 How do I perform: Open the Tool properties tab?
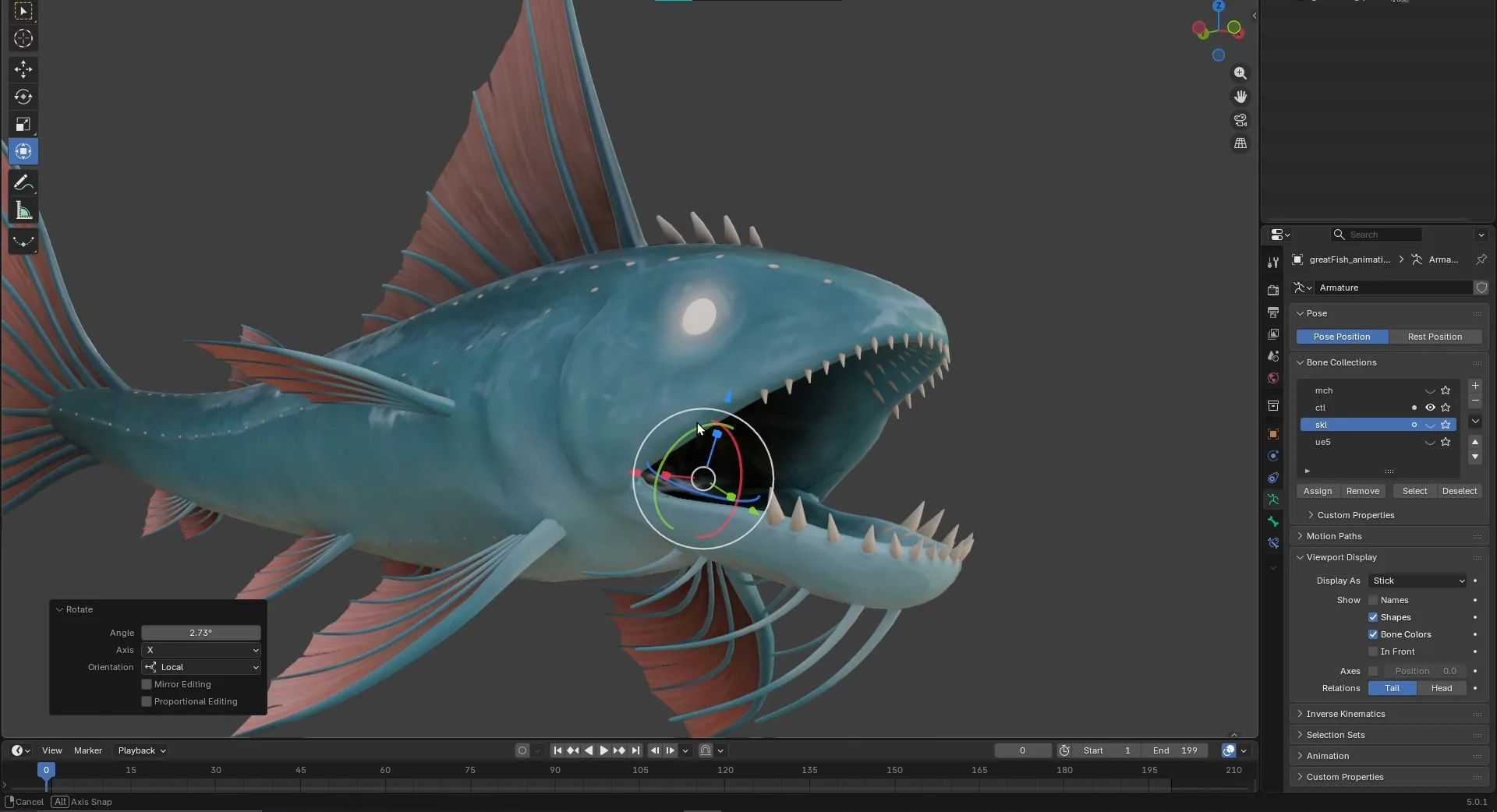tap(1273, 263)
